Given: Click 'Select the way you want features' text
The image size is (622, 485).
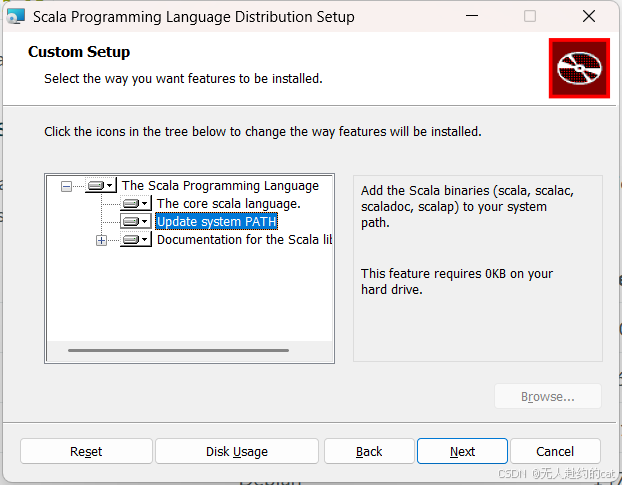Looking at the screenshot, I should pos(183,79).
